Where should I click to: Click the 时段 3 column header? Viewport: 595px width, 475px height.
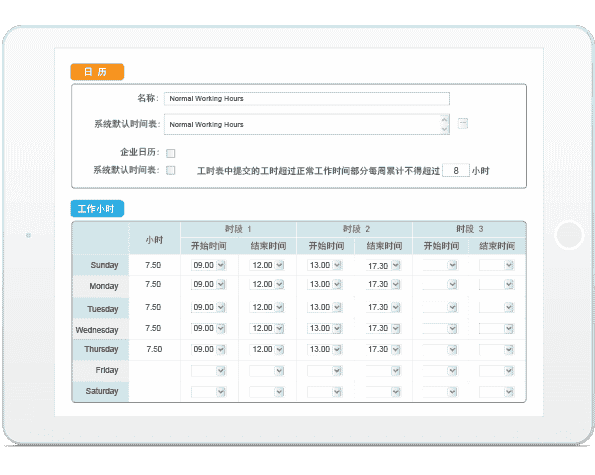point(470,229)
